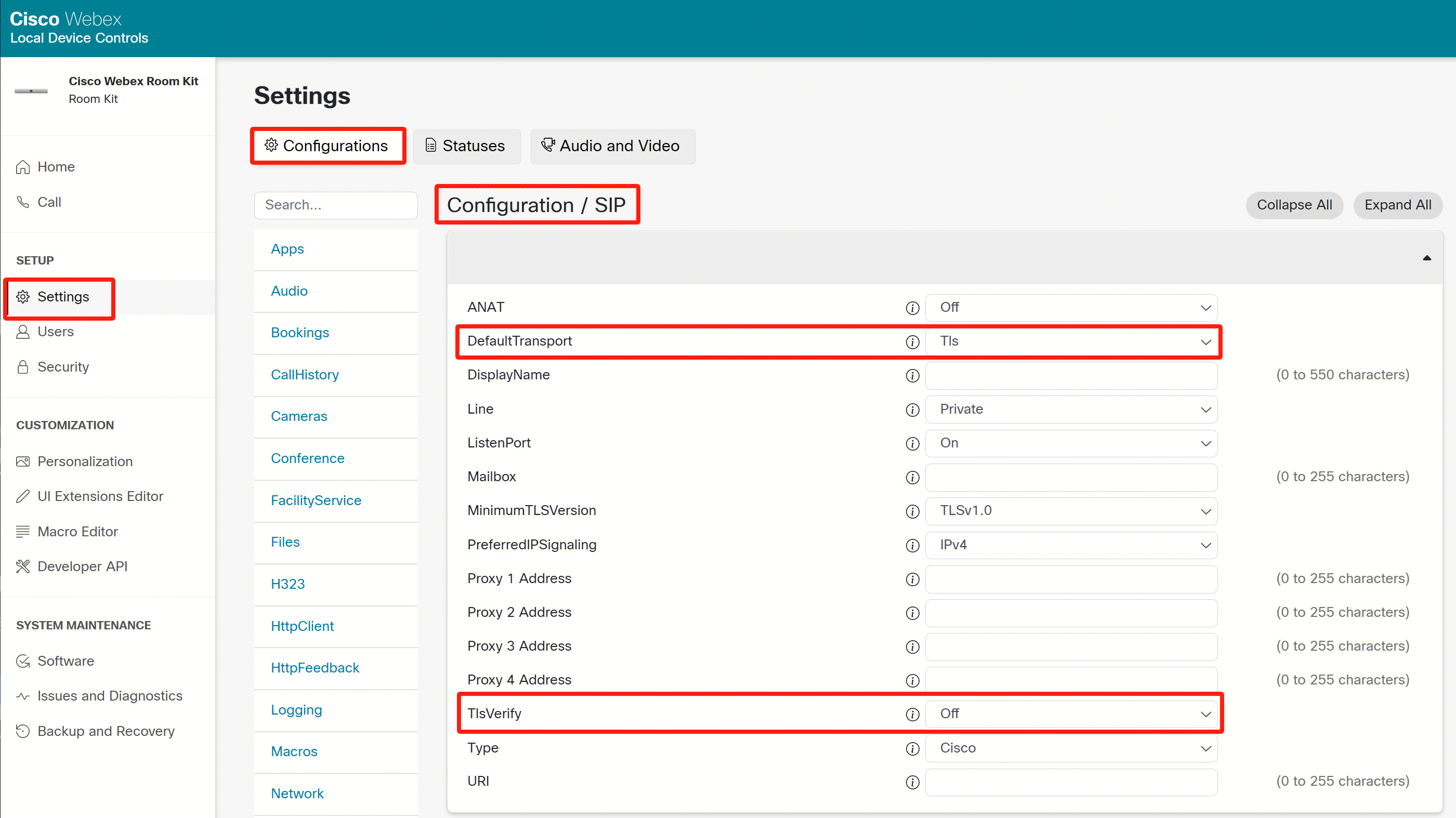Click the Proxy 1 Address field
The width and height of the screenshot is (1456, 818).
(x=1071, y=578)
